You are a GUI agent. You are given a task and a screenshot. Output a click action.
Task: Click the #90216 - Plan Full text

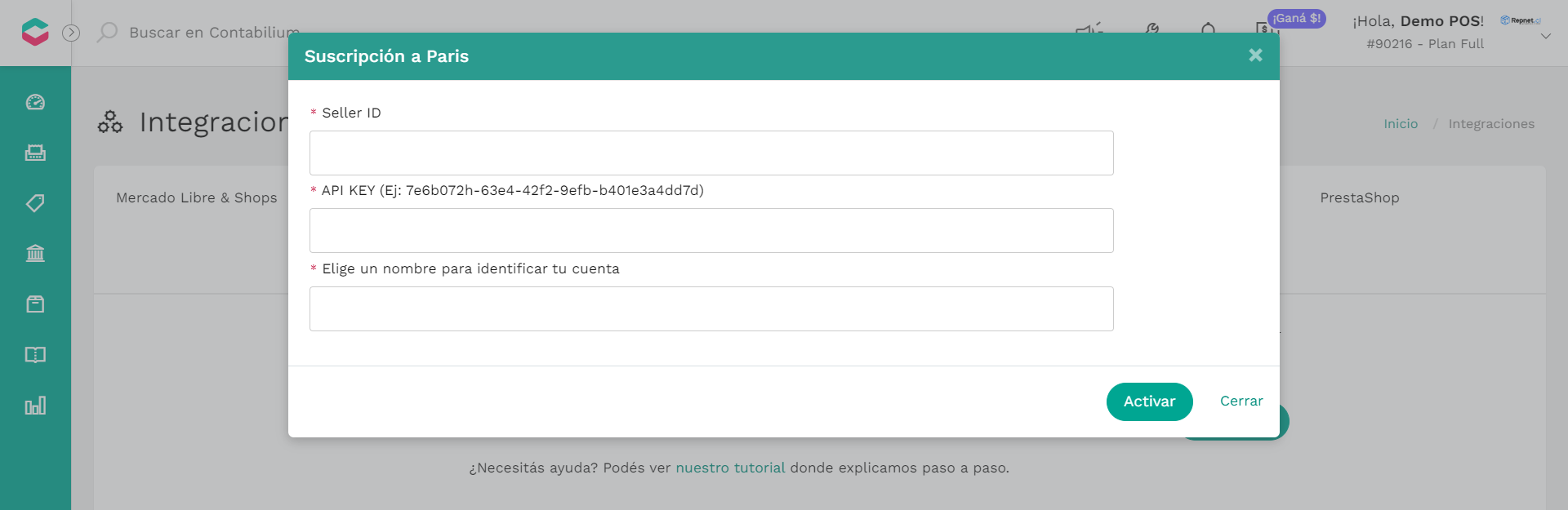[1425, 44]
